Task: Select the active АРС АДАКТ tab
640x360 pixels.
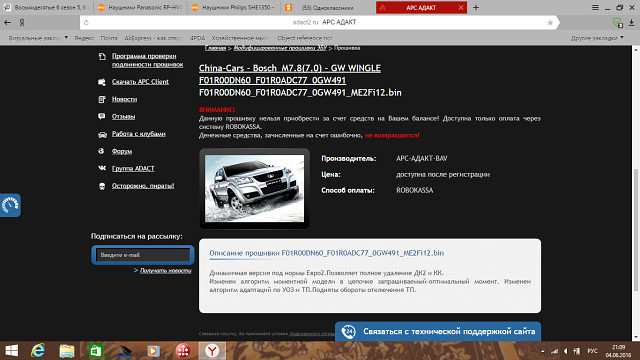Action: (421, 7)
